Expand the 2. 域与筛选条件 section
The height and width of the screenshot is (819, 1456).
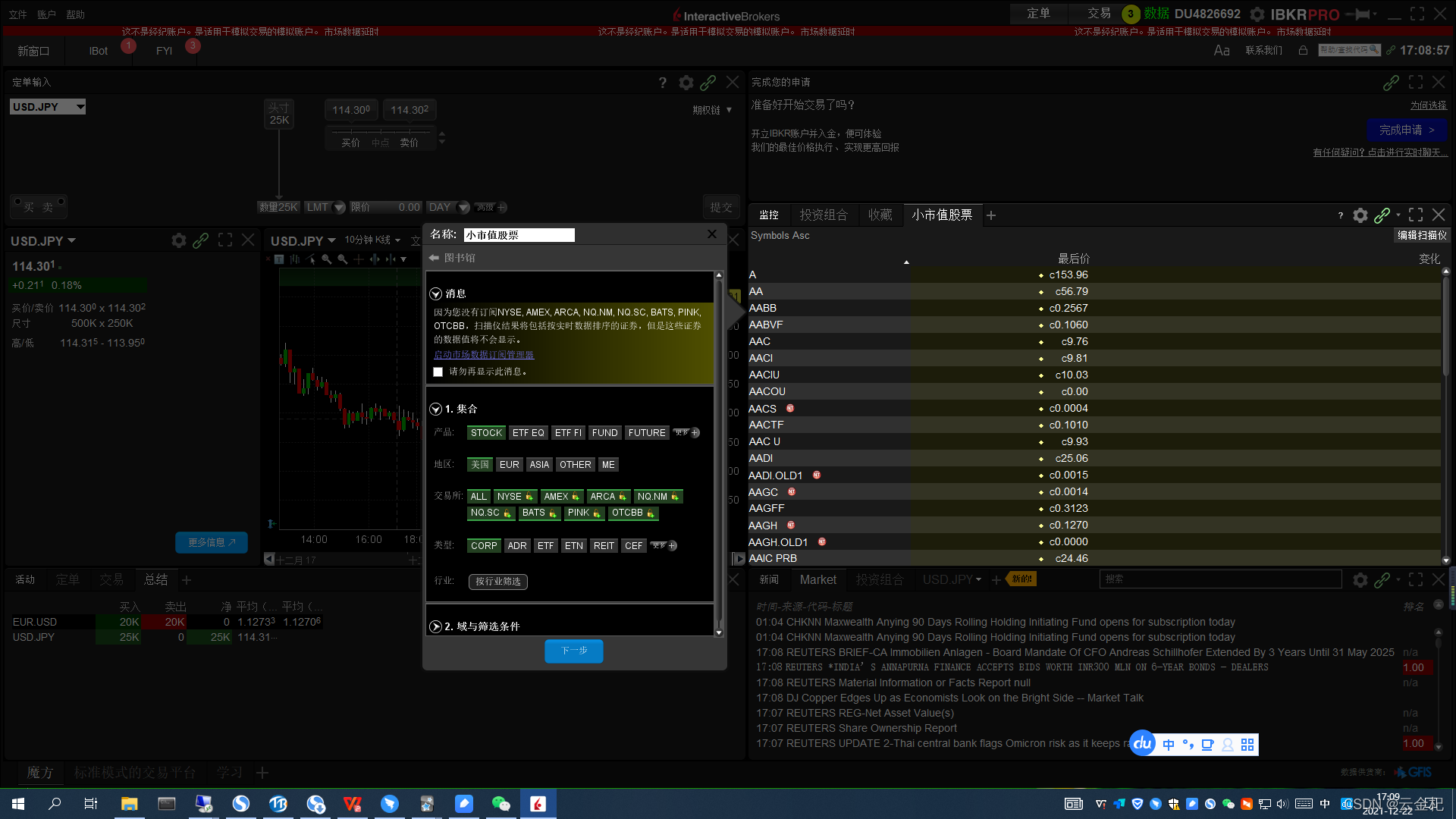436,626
